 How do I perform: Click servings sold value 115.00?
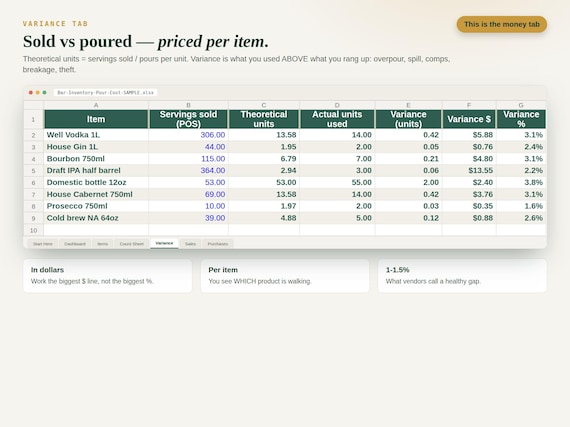coord(188,159)
